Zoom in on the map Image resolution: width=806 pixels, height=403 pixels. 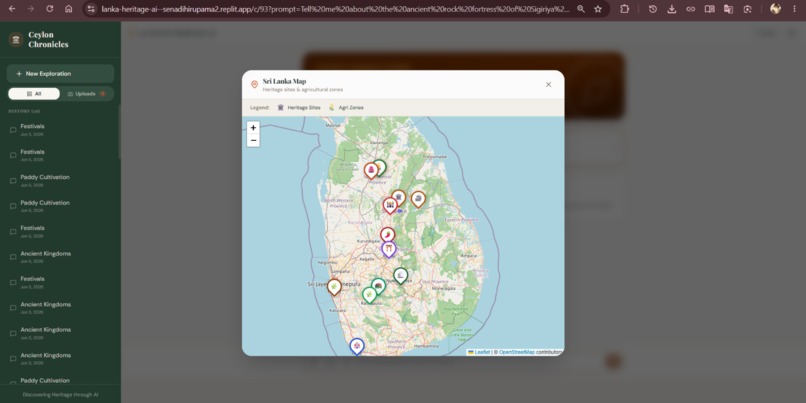coord(253,128)
